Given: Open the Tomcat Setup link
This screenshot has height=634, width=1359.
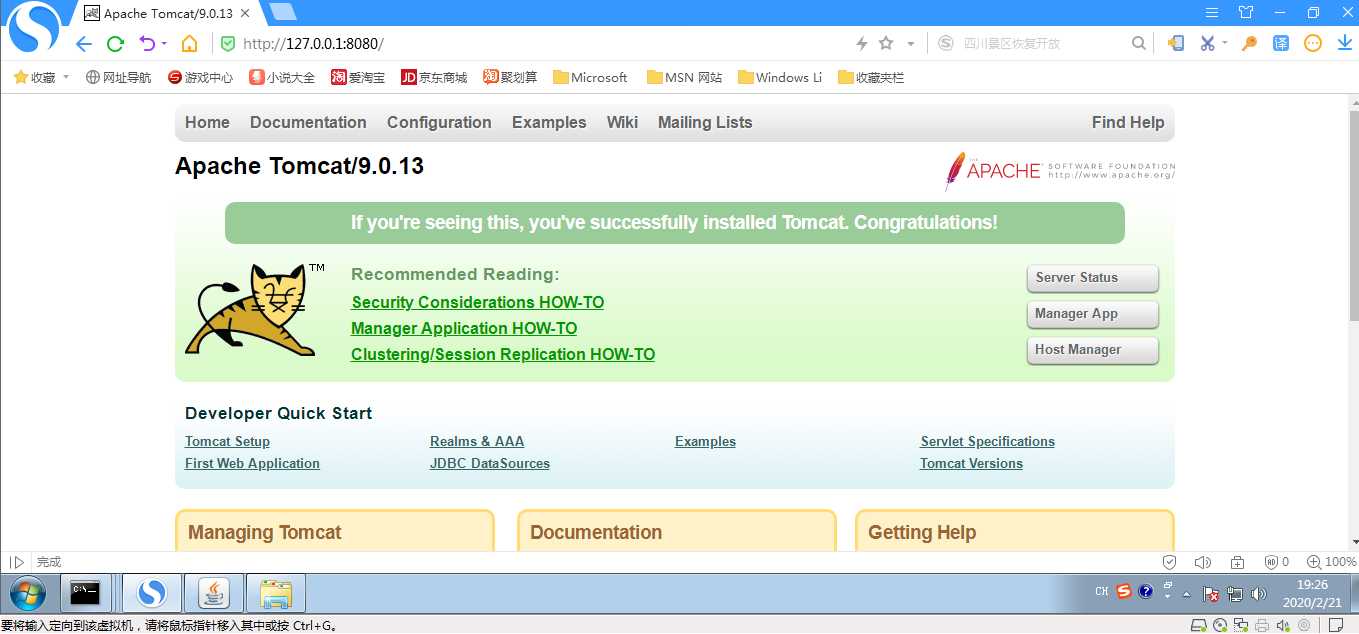Looking at the screenshot, I should (x=227, y=441).
